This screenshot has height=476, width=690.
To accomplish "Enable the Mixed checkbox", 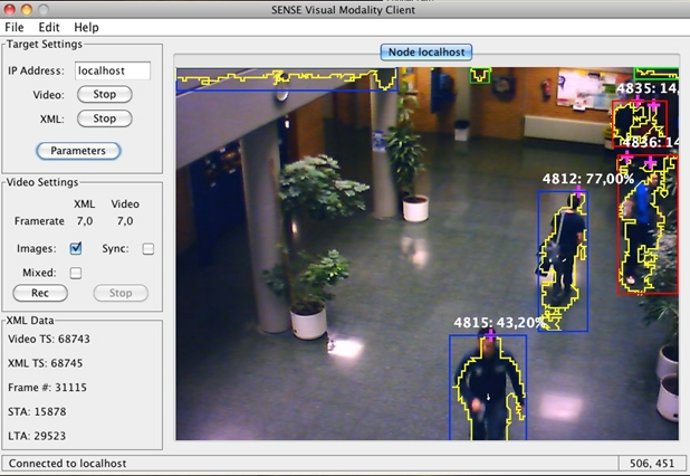I will (76, 273).
